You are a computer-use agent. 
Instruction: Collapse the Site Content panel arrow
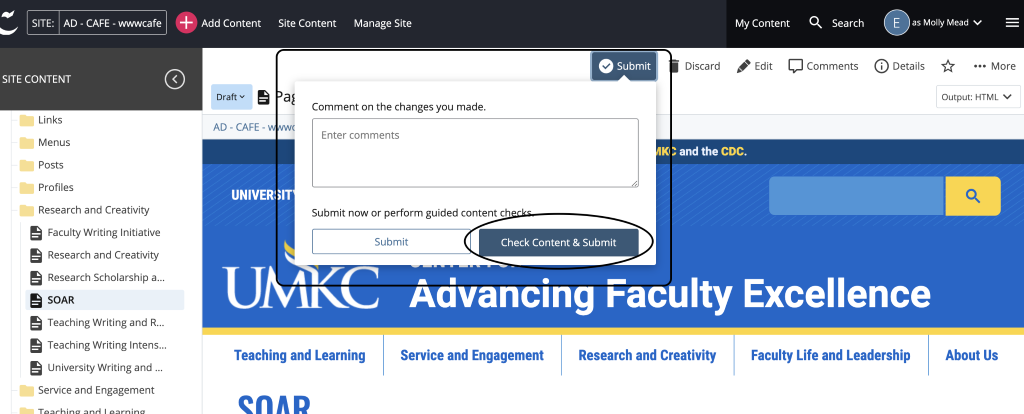click(x=174, y=79)
